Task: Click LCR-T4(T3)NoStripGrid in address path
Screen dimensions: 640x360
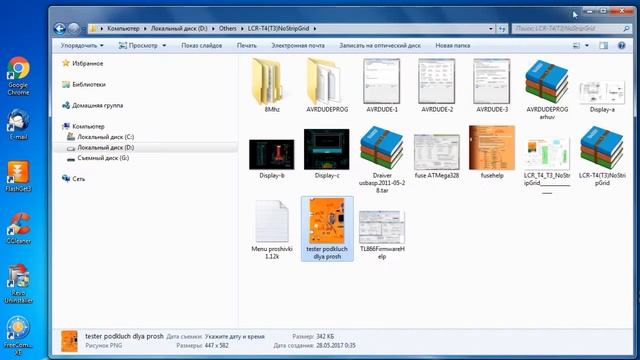Action: point(278,29)
